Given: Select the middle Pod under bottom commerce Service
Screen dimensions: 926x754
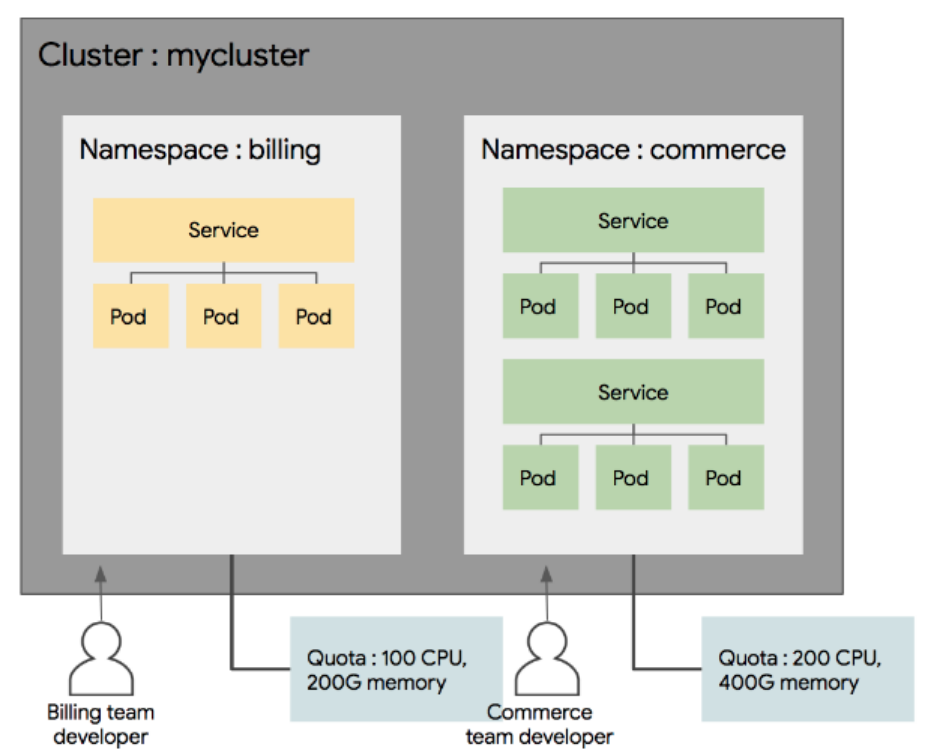Looking at the screenshot, I should [x=633, y=477].
